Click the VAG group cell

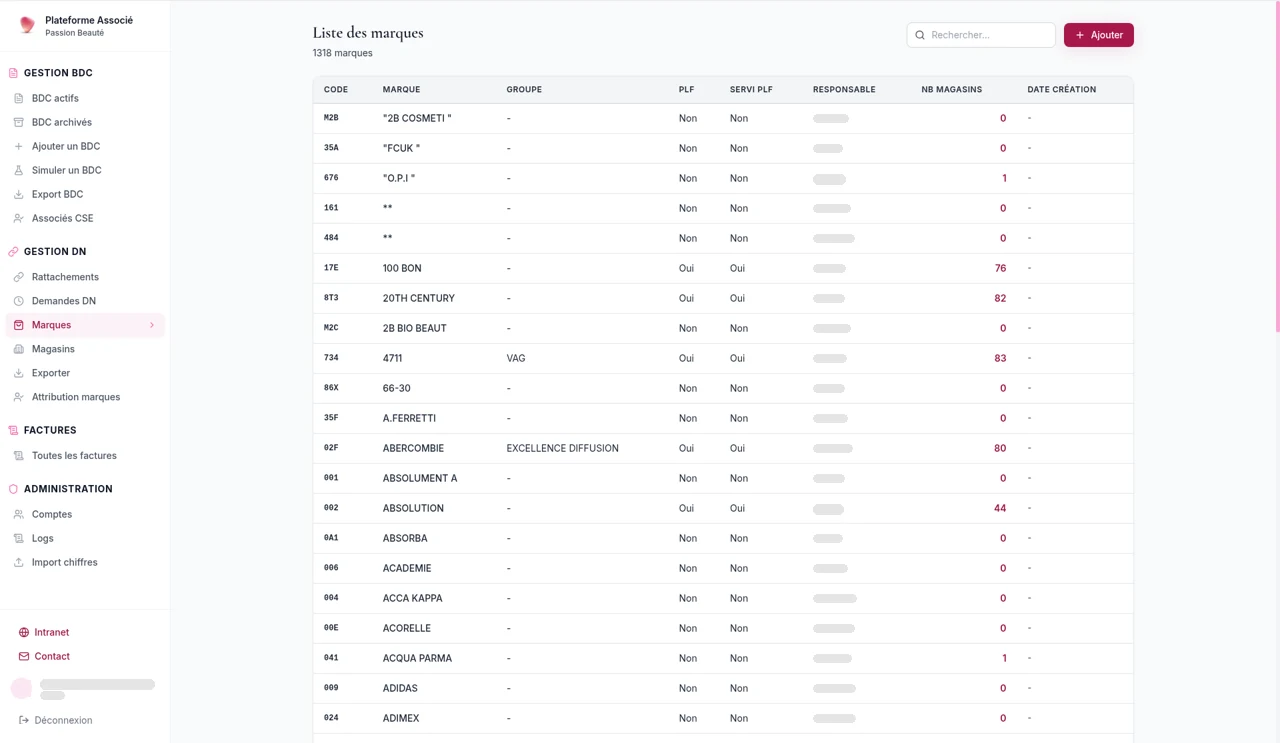515,358
